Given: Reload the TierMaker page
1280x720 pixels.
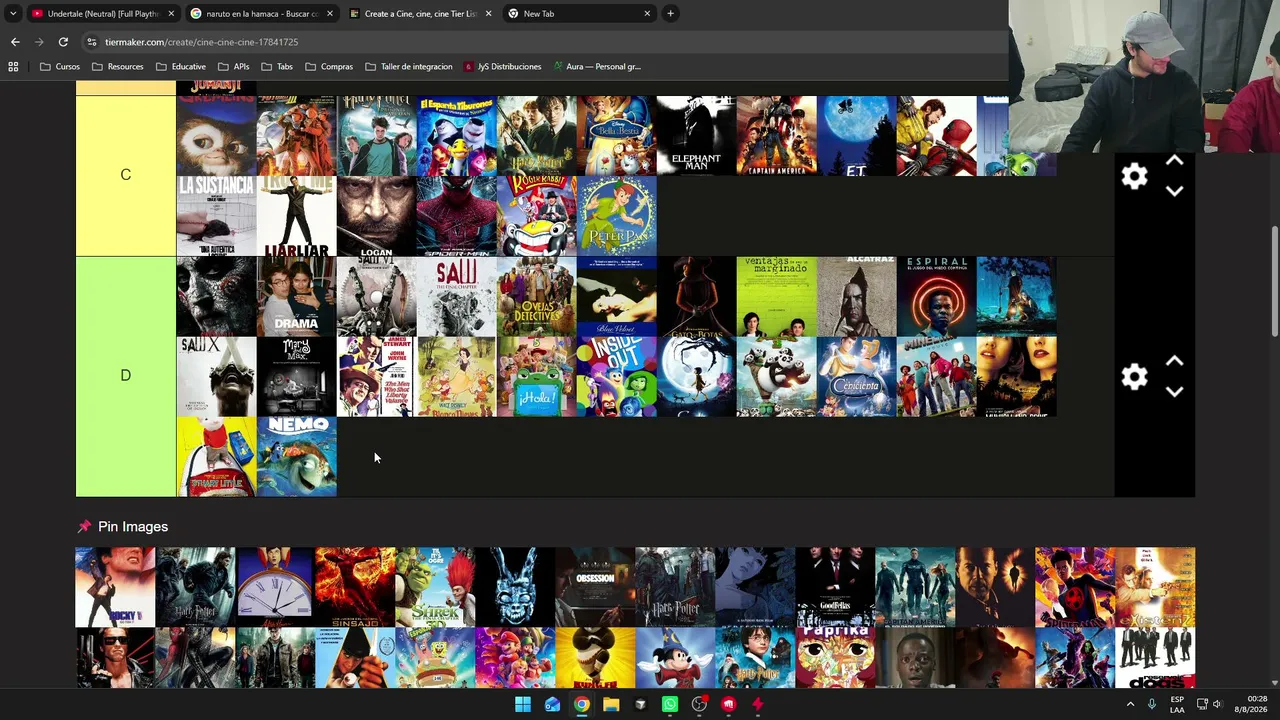Looking at the screenshot, I should 63,42.
